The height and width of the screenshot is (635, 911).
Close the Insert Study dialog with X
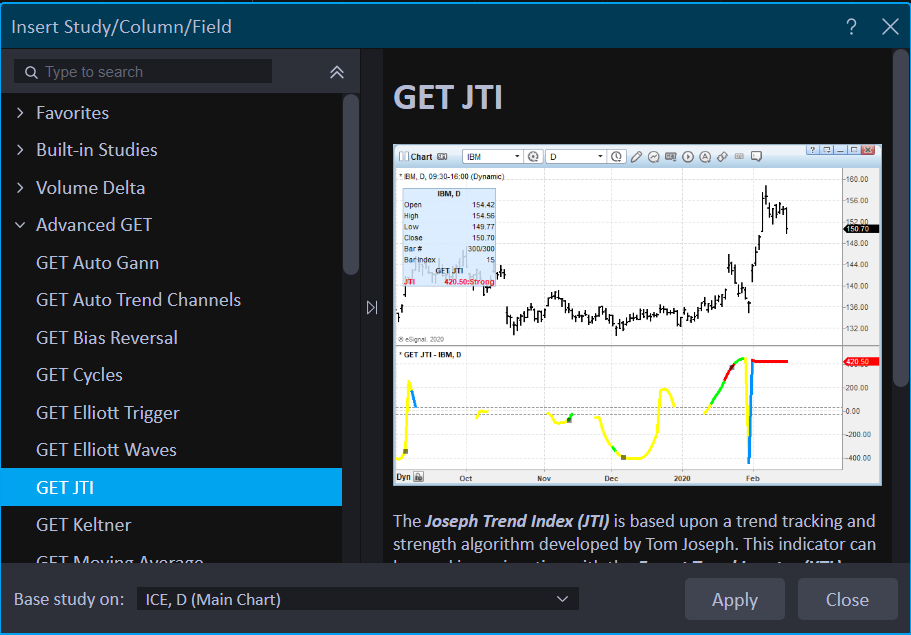(890, 27)
